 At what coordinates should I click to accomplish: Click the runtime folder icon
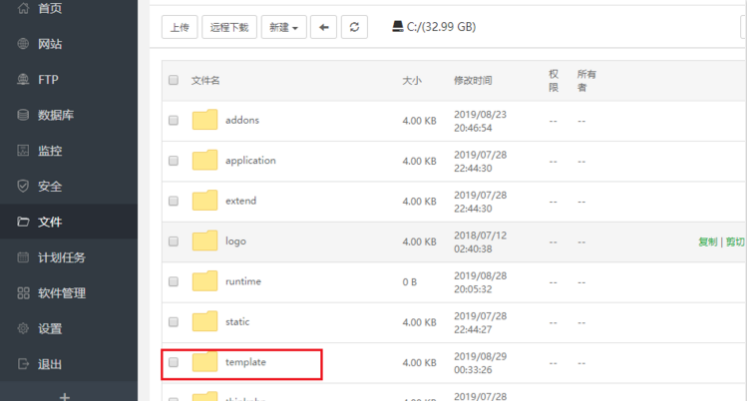[x=205, y=281]
